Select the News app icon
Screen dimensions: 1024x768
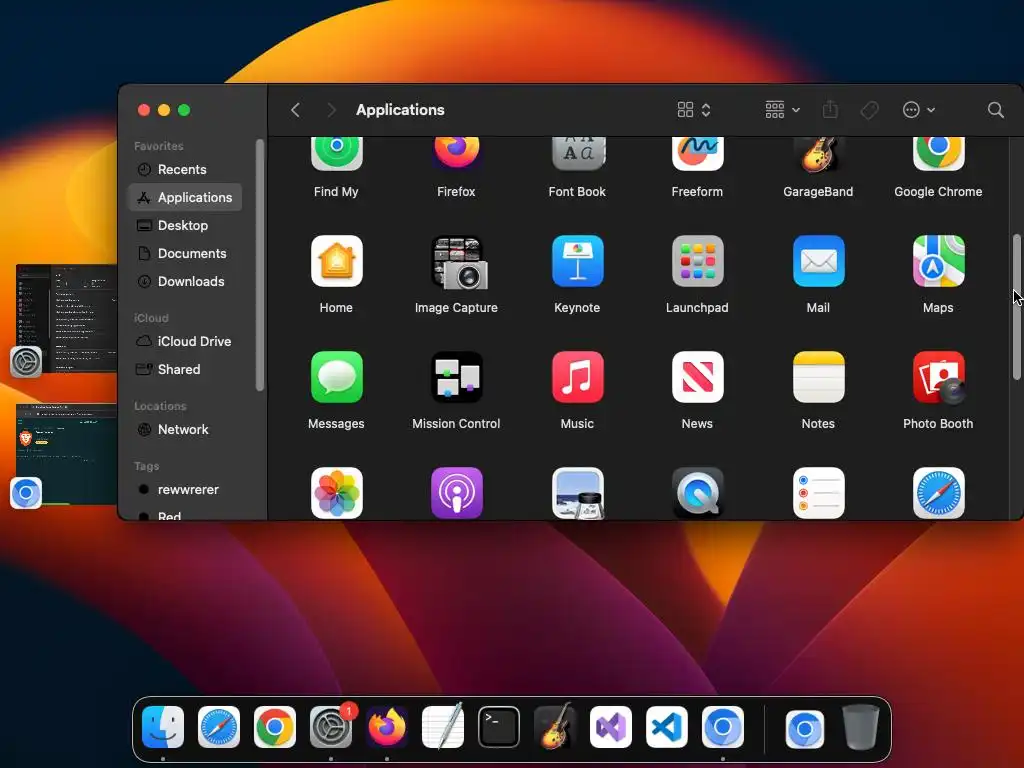click(697, 377)
